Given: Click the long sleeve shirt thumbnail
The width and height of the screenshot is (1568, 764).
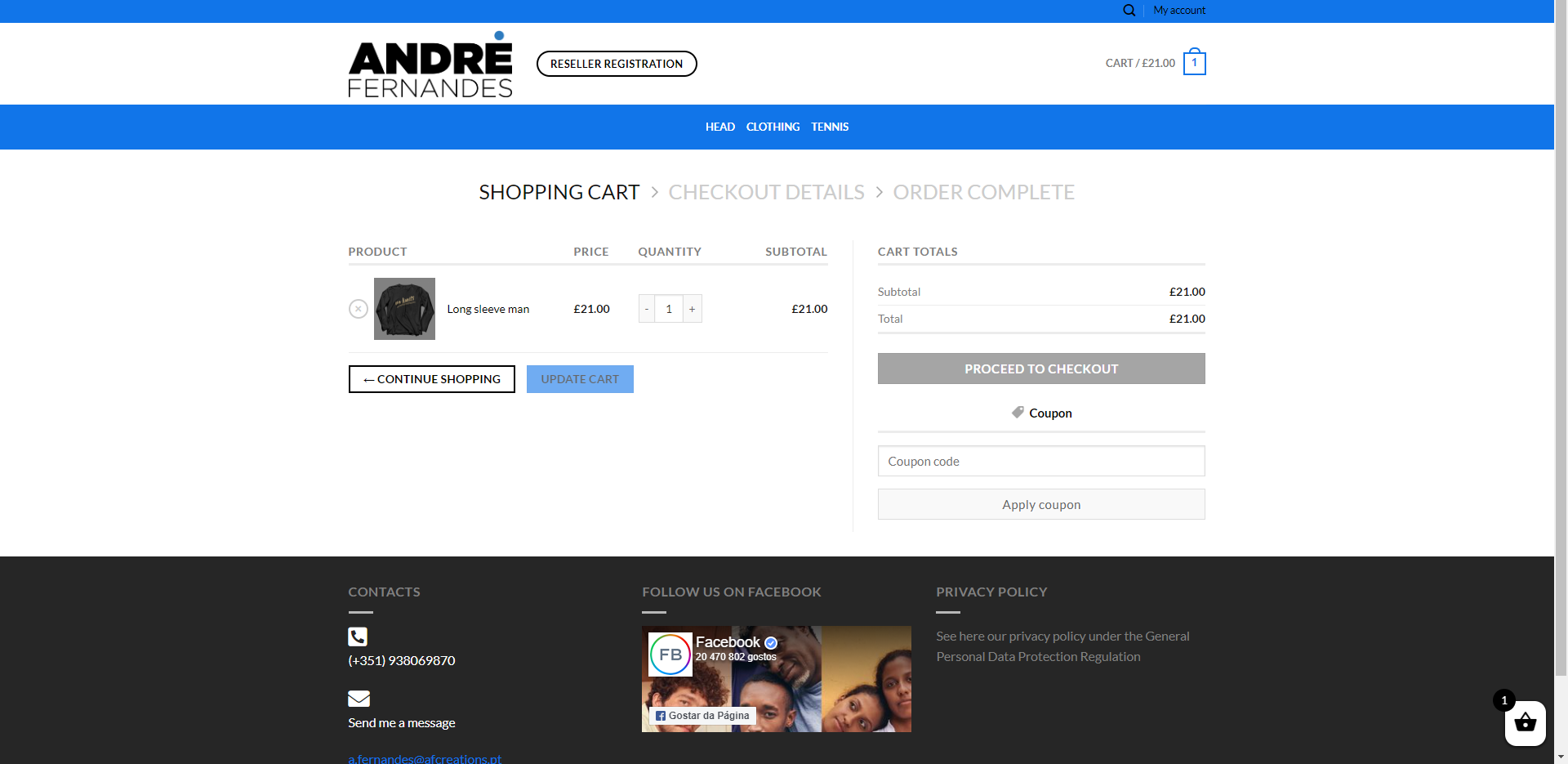Looking at the screenshot, I should coord(404,309).
